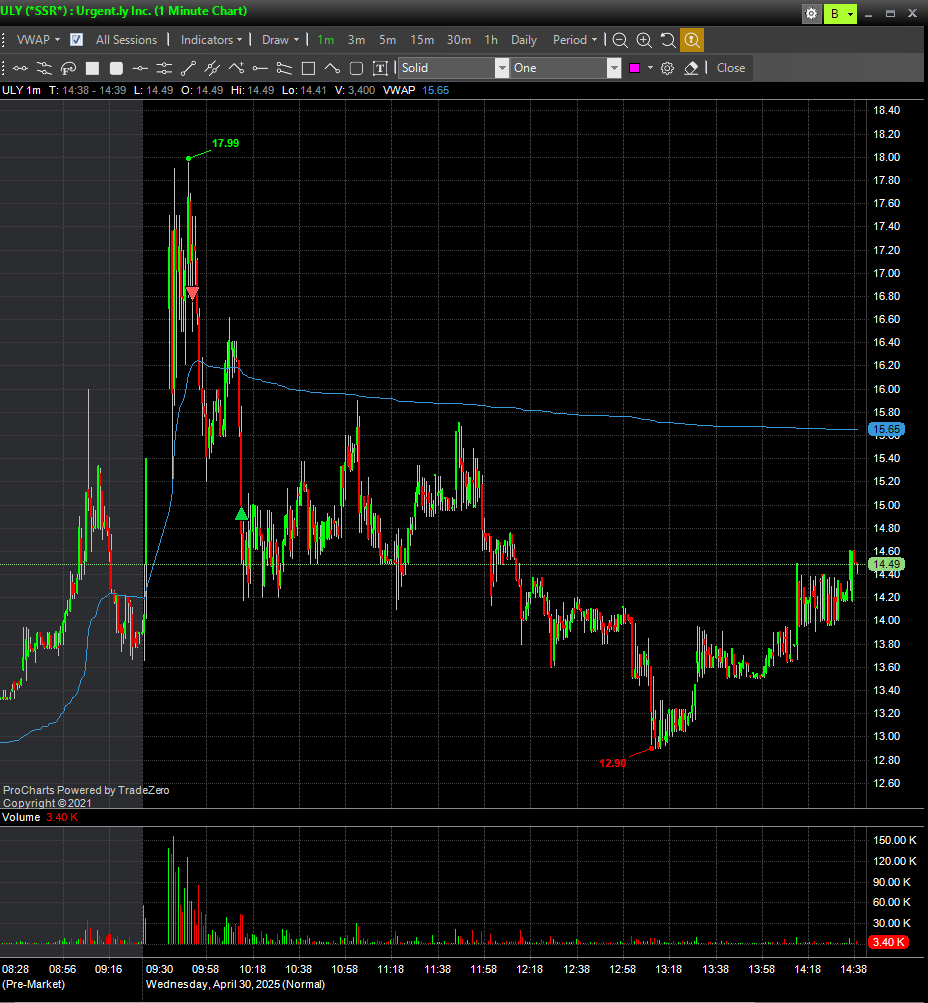Viewport: 928px width, 1003px height.
Task: Toggle the highlighted zoom lock icon
Action: pos(692,40)
